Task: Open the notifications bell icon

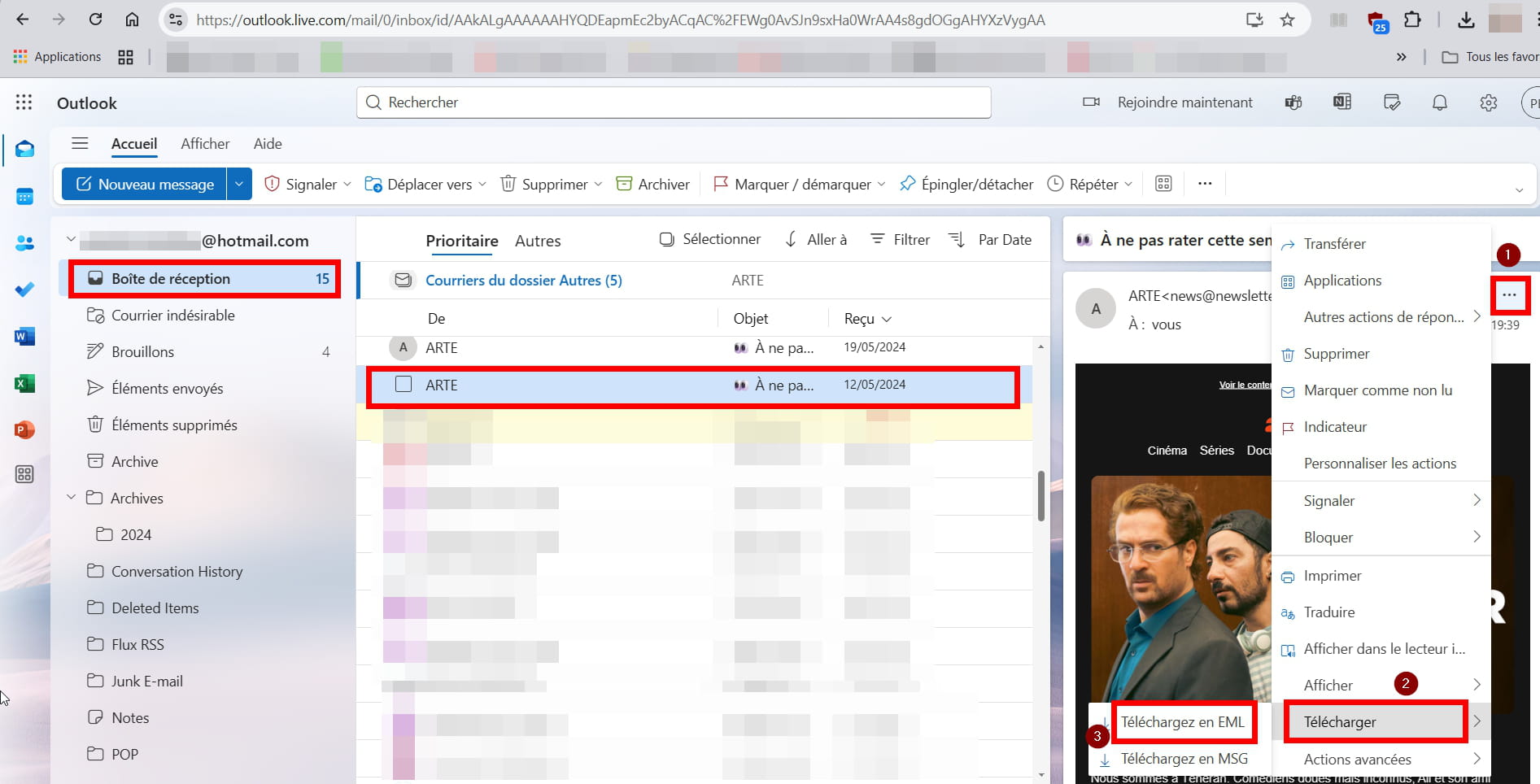Action: pyautogui.click(x=1439, y=103)
